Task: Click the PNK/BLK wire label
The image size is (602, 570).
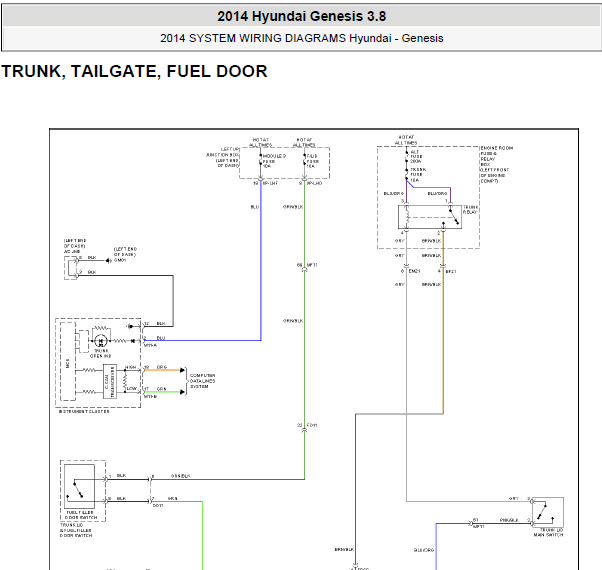Action: (509, 520)
